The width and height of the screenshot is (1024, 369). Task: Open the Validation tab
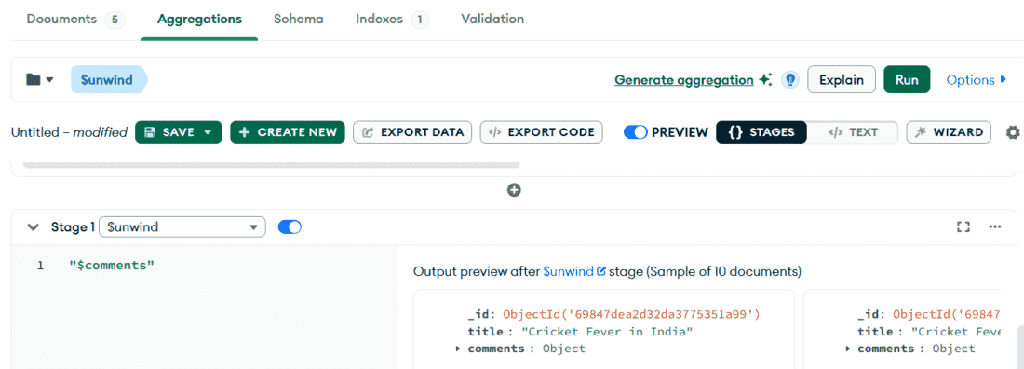pyautogui.click(x=492, y=19)
